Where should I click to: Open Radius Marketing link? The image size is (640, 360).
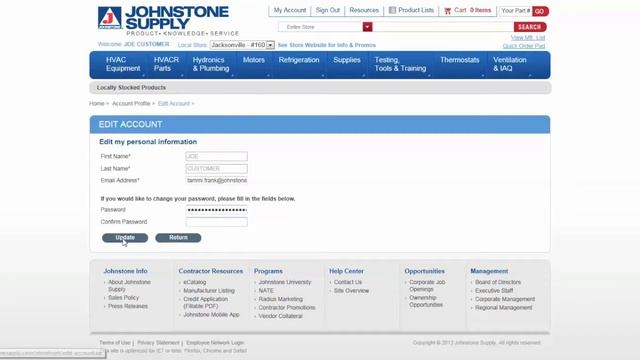pyautogui.click(x=280, y=299)
